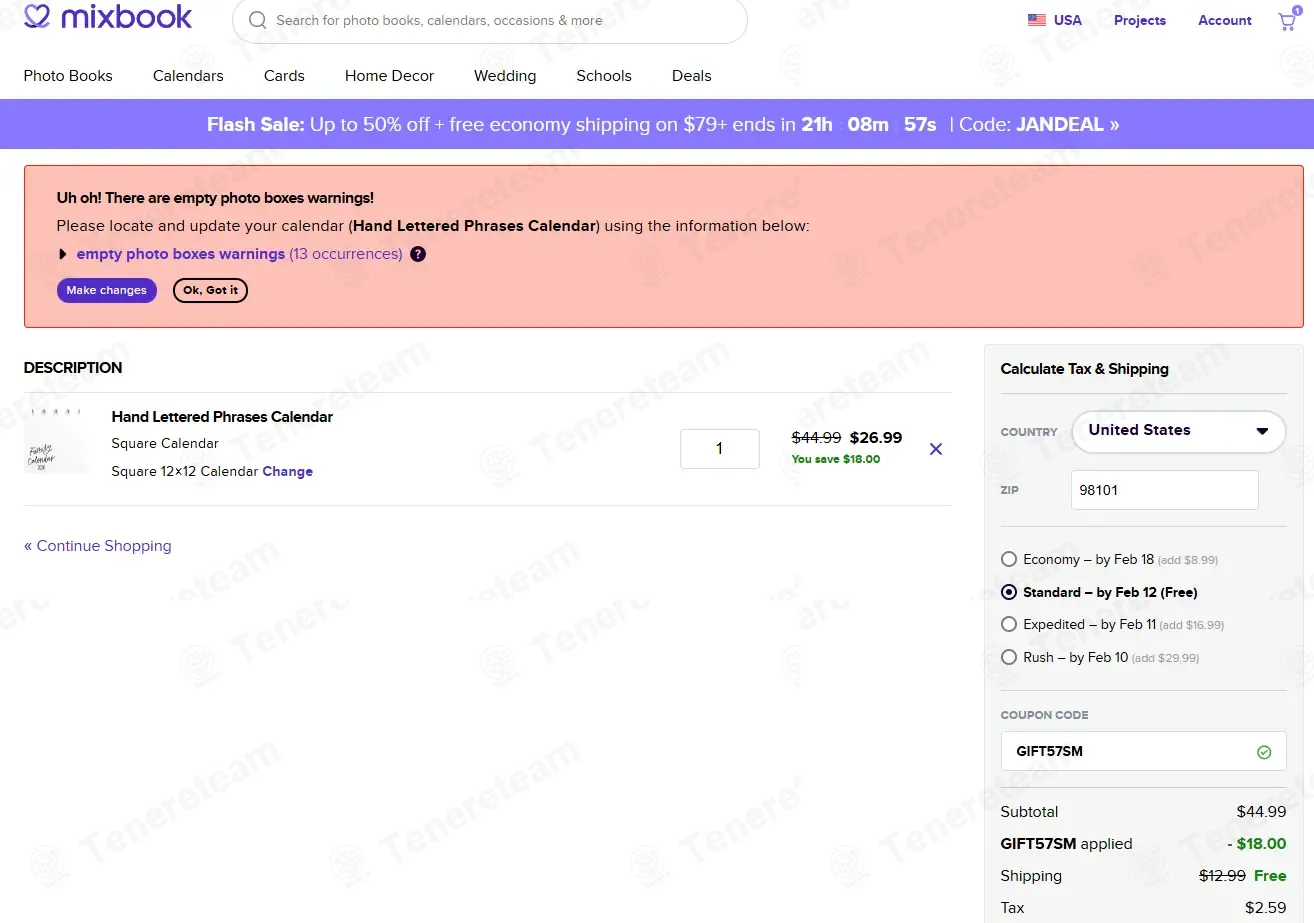Select Economy shipping by Feb 18

click(1009, 559)
